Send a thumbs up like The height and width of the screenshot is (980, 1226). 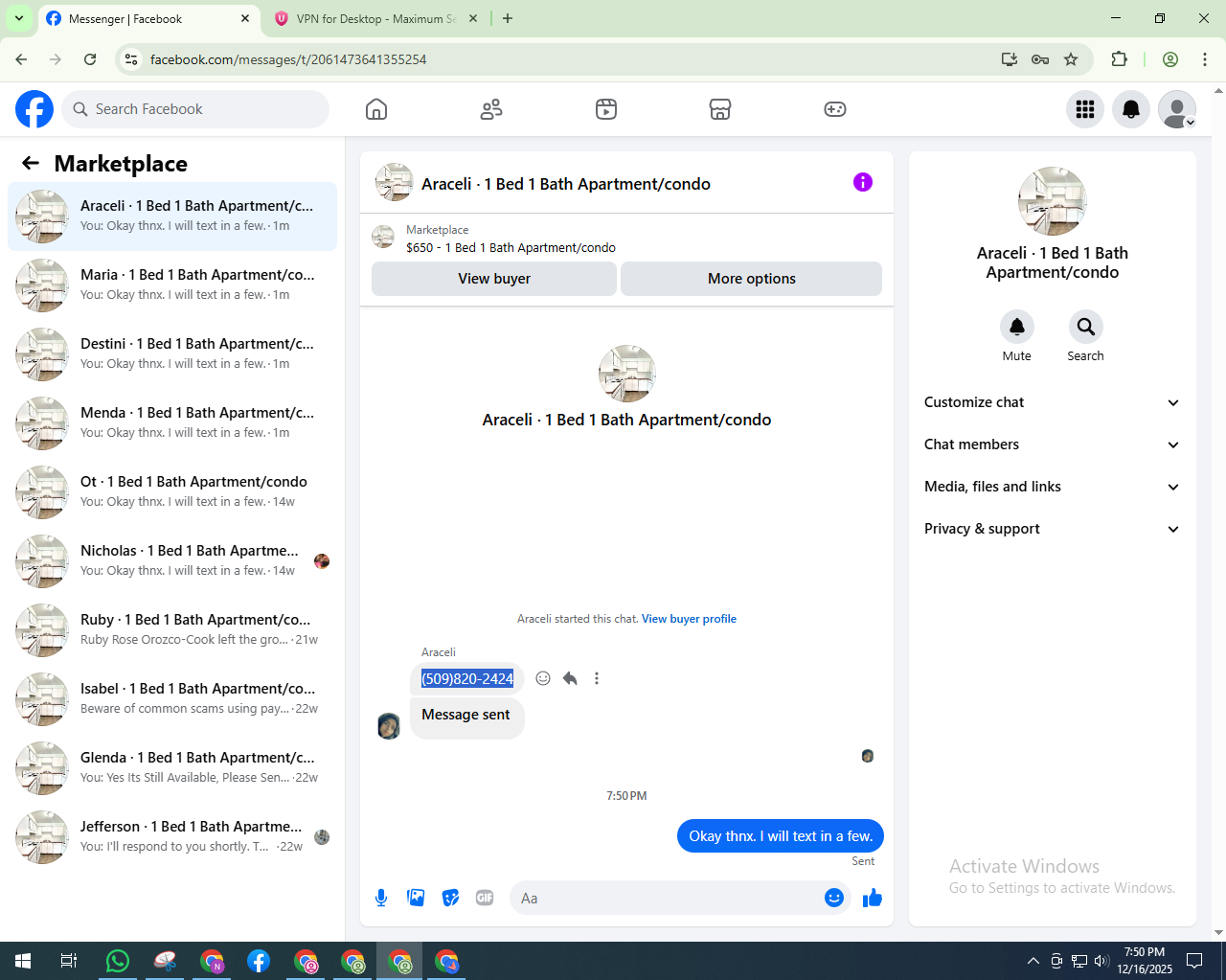point(873,898)
